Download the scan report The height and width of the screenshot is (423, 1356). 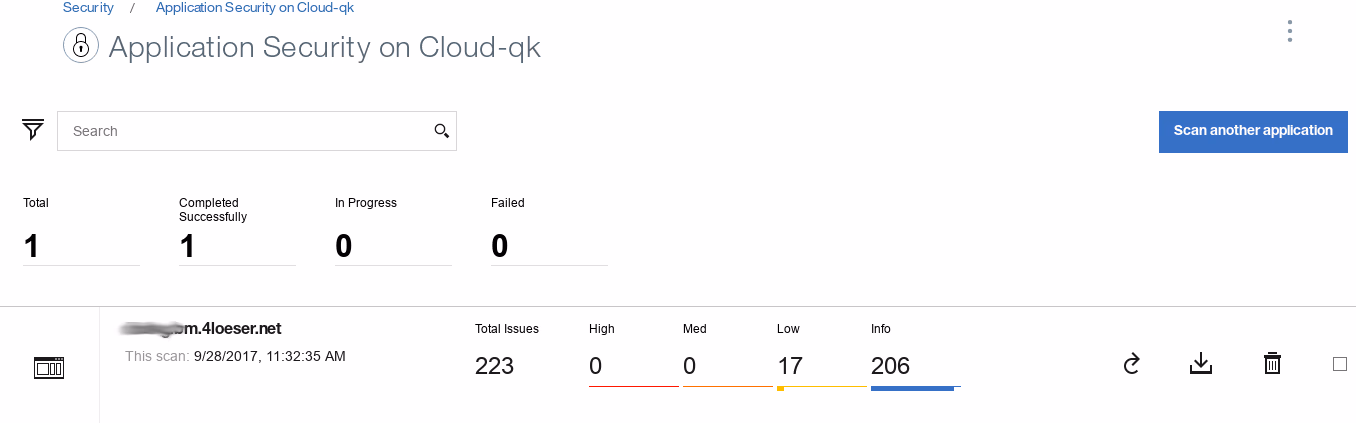1201,364
